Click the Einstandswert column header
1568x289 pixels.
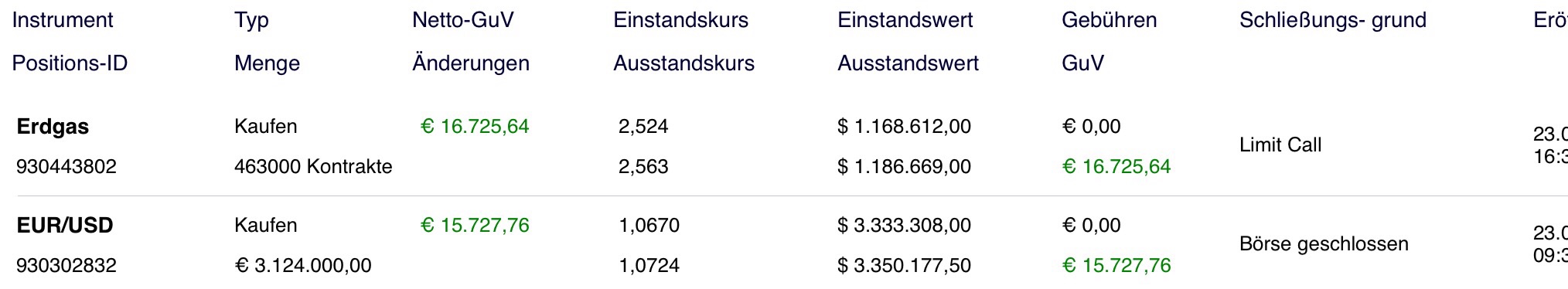click(x=905, y=20)
